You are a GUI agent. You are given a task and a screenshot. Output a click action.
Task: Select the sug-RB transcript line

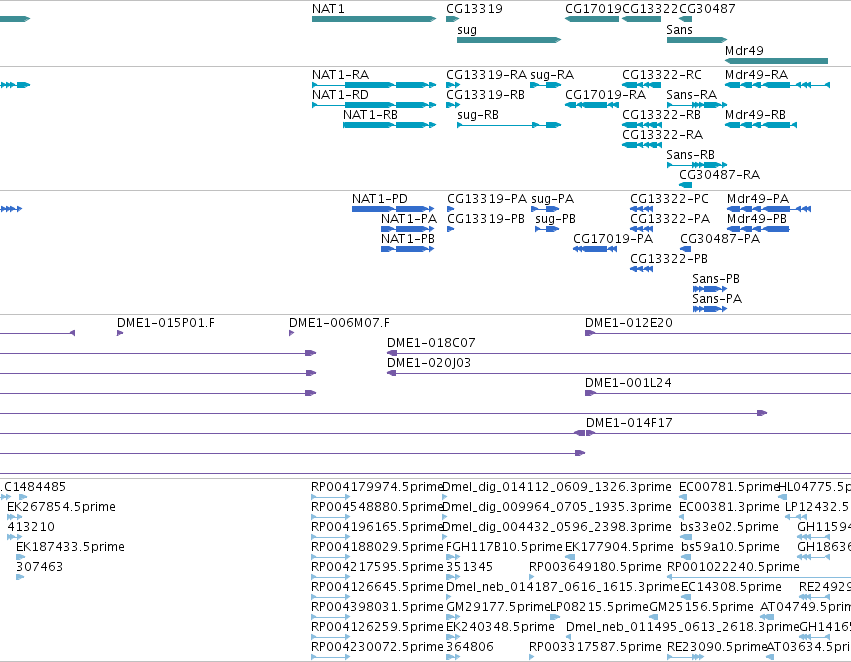509,125
